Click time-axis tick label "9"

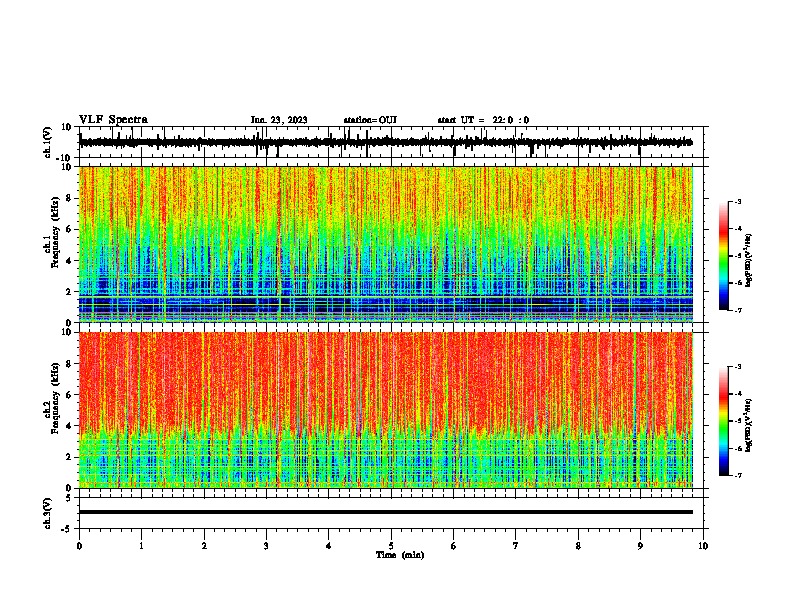point(640,546)
